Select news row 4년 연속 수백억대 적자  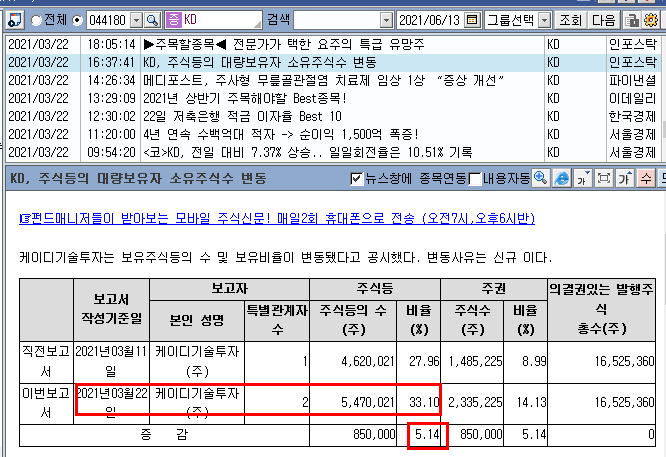coord(333,134)
